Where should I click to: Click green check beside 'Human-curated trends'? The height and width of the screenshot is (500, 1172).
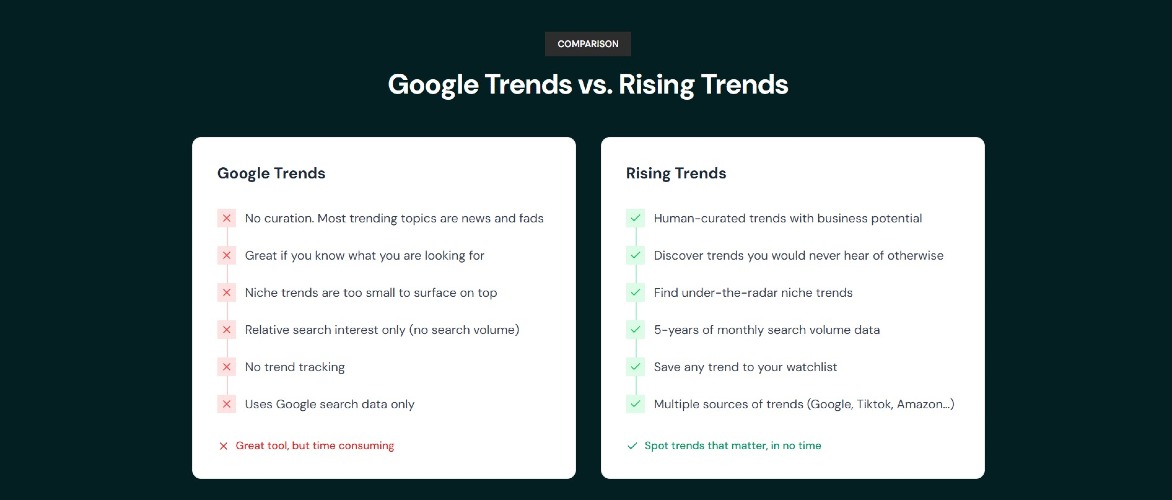coord(635,218)
